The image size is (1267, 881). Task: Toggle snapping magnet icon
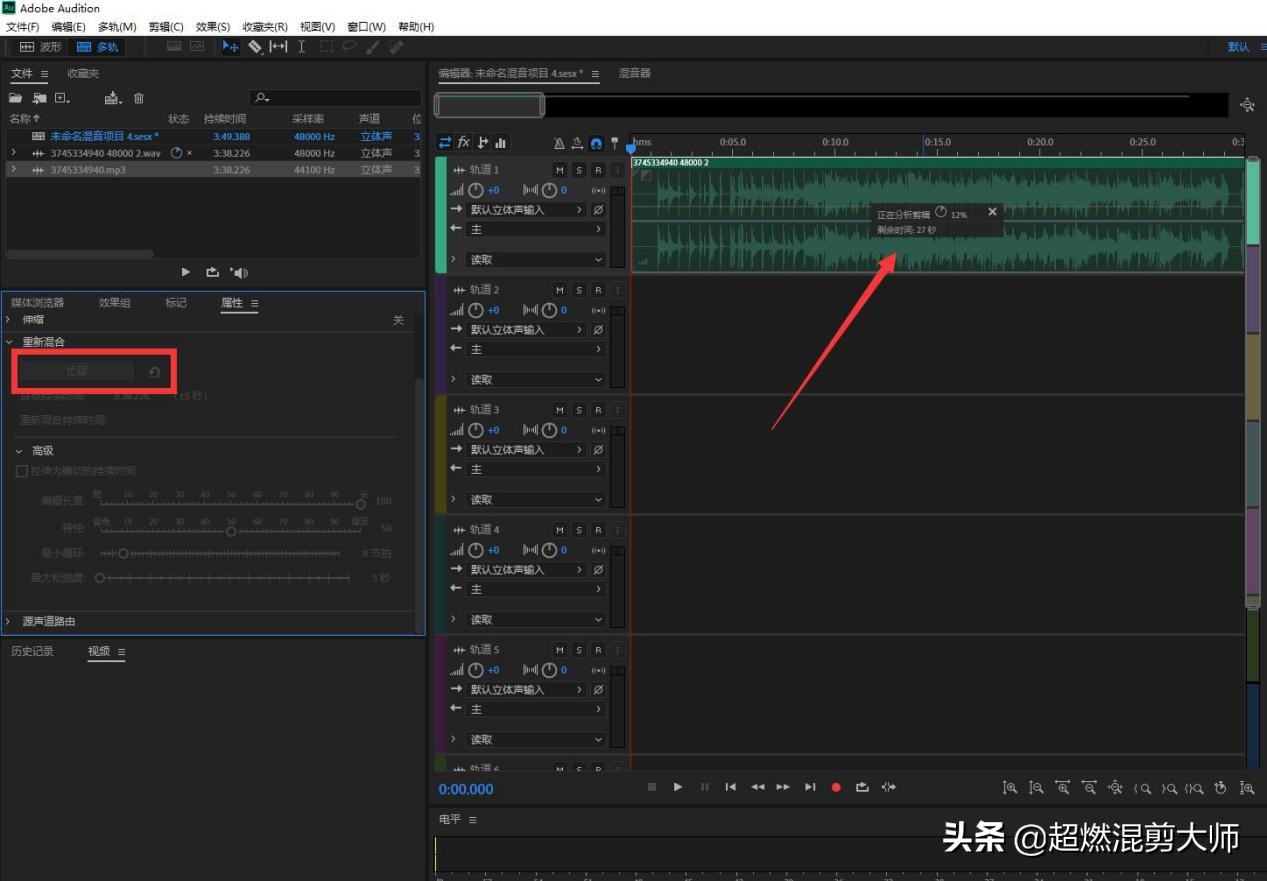click(596, 143)
